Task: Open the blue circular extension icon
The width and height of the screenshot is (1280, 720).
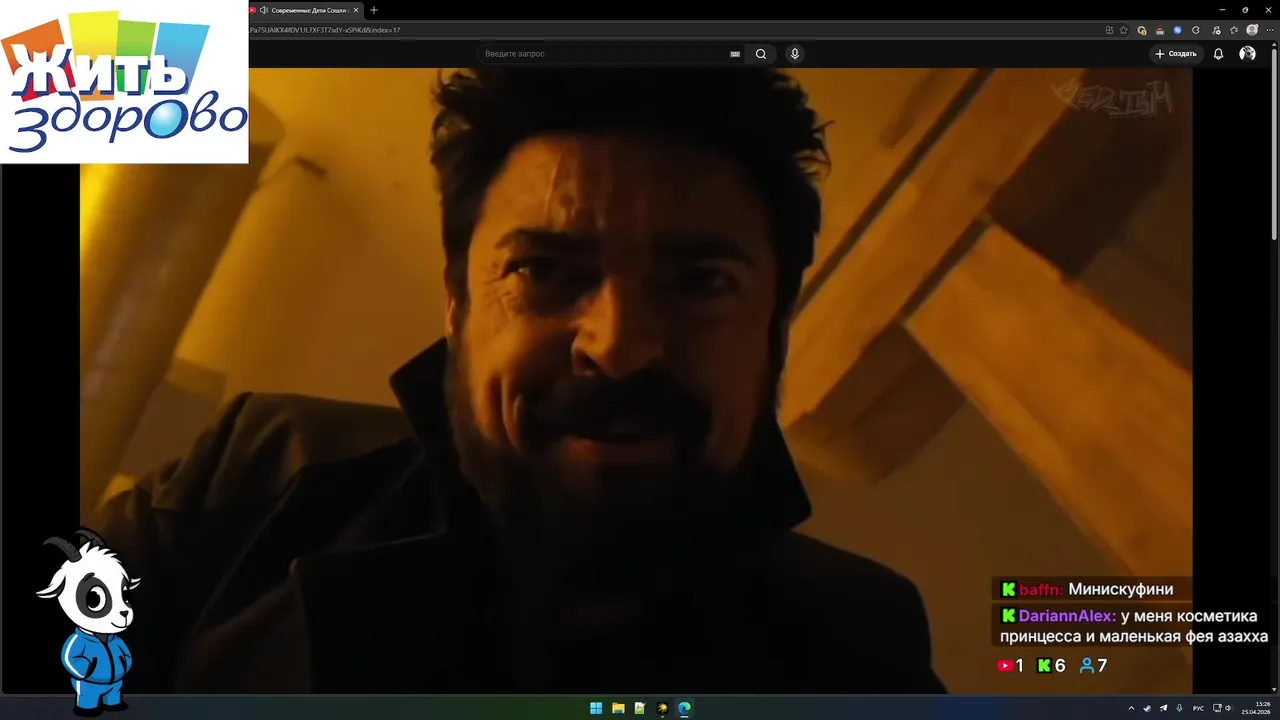Action: click(x=1178, y=30)
